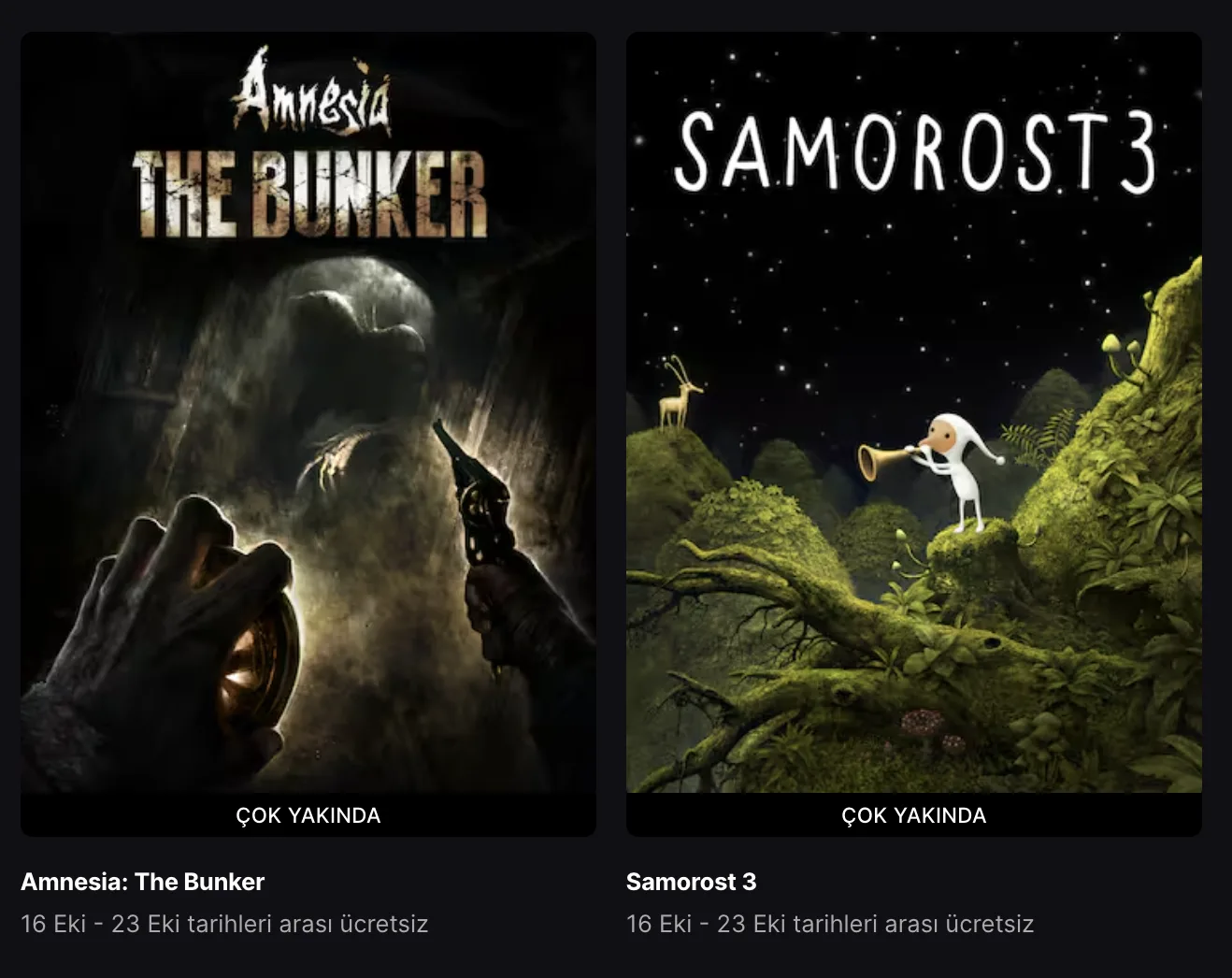Click free-dates text below Samorost 3
This screenshot has height=978, width=1232.
[x=830, y=924]
